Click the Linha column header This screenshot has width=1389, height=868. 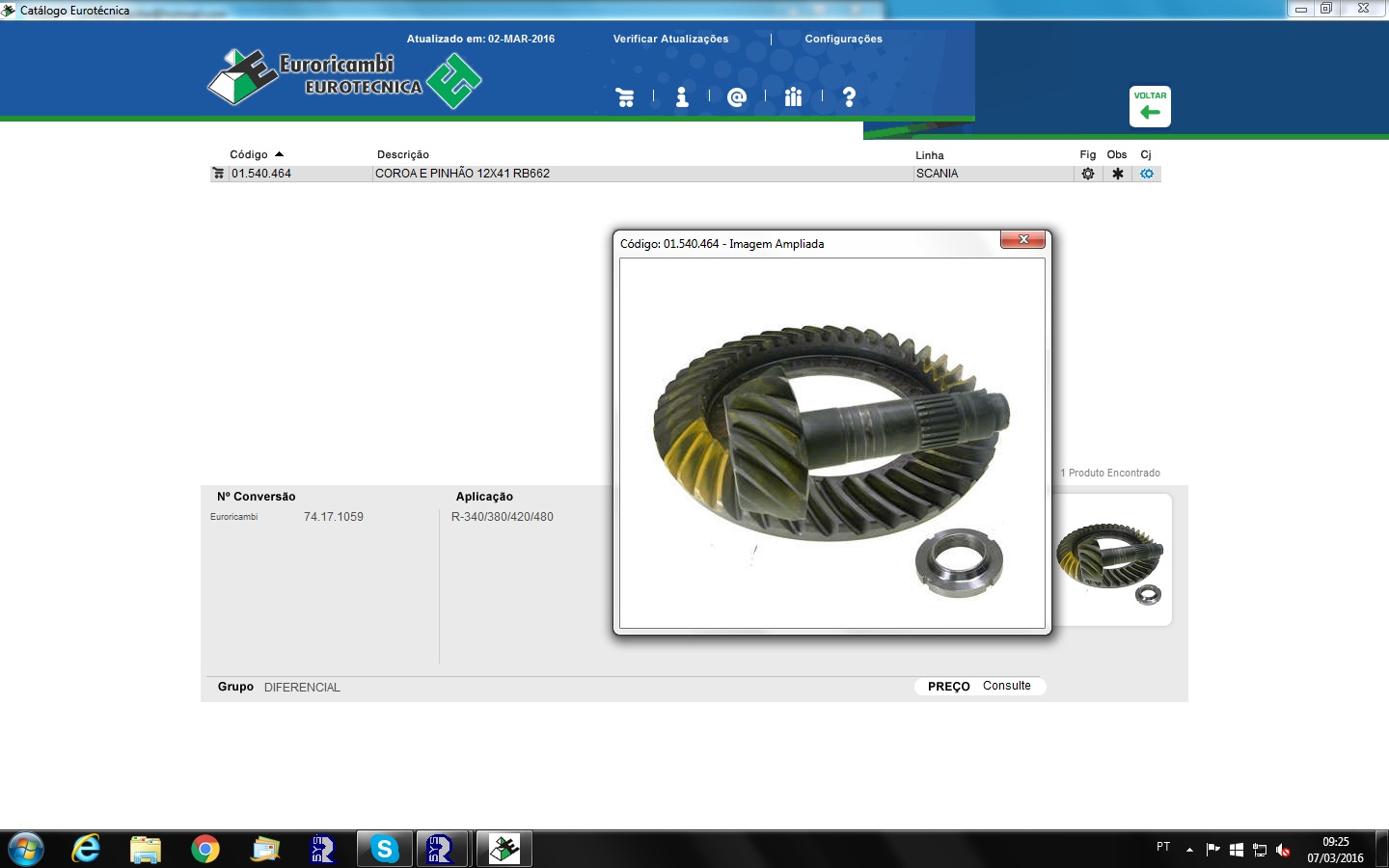pyautogui.click(x=929, y=155)
